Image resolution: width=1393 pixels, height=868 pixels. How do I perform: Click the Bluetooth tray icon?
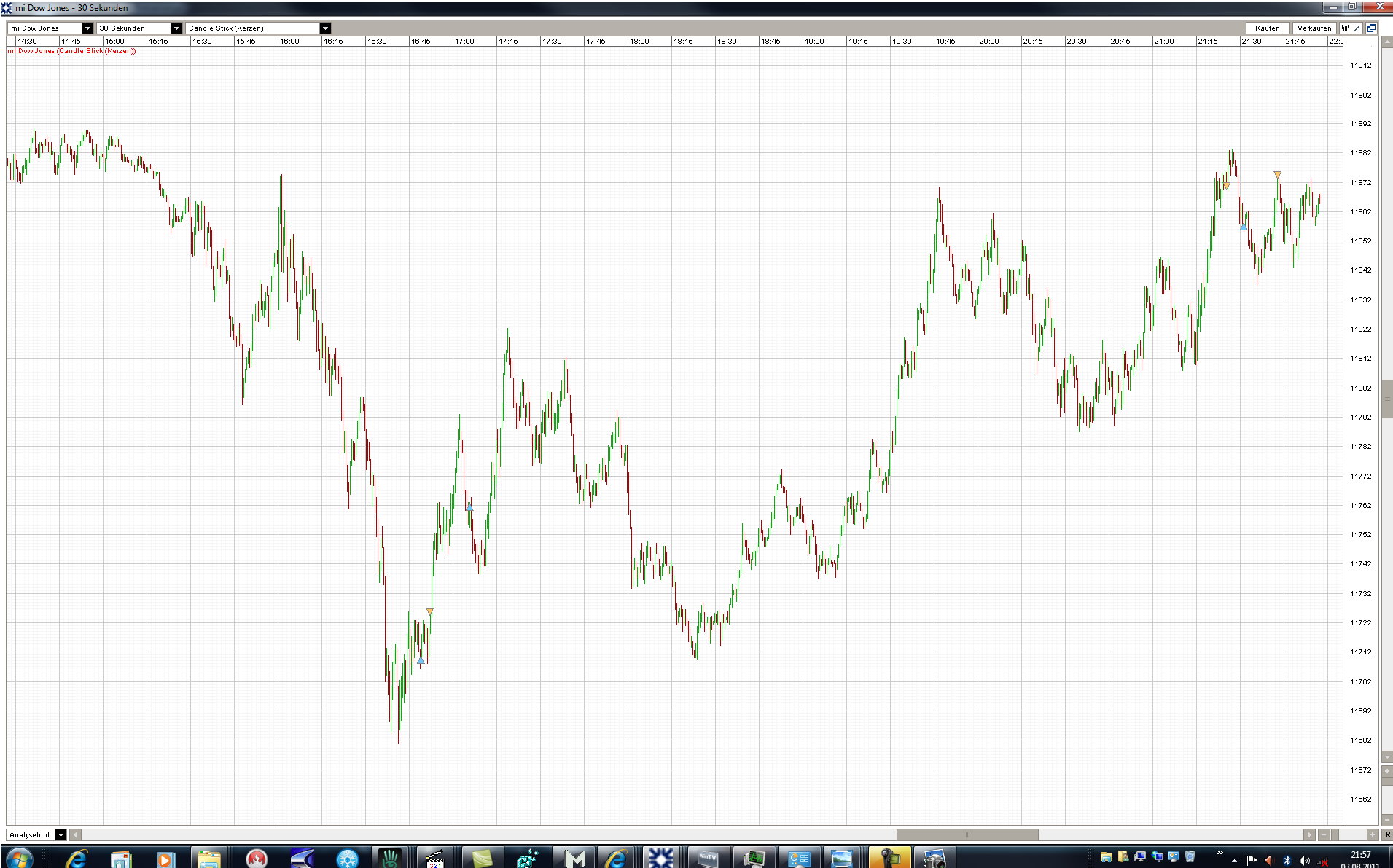[1287, 860]
